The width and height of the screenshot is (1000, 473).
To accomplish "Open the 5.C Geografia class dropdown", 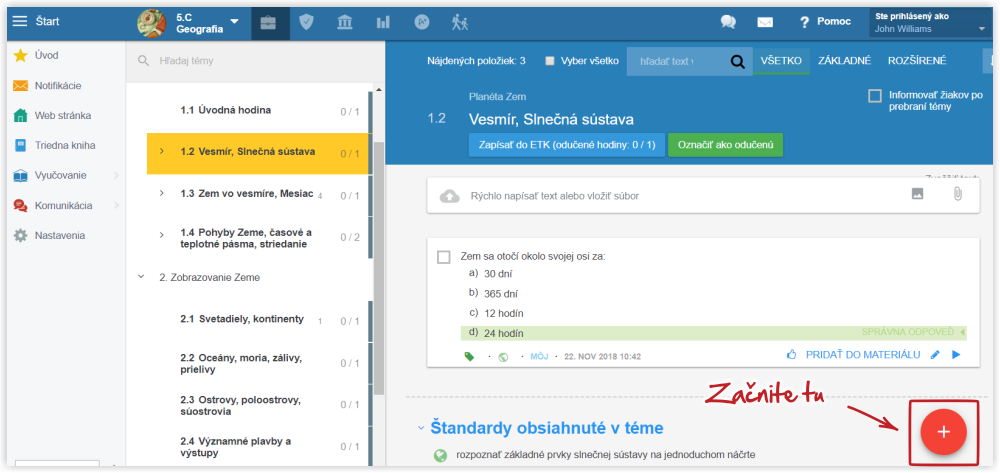I will (234, 21).
